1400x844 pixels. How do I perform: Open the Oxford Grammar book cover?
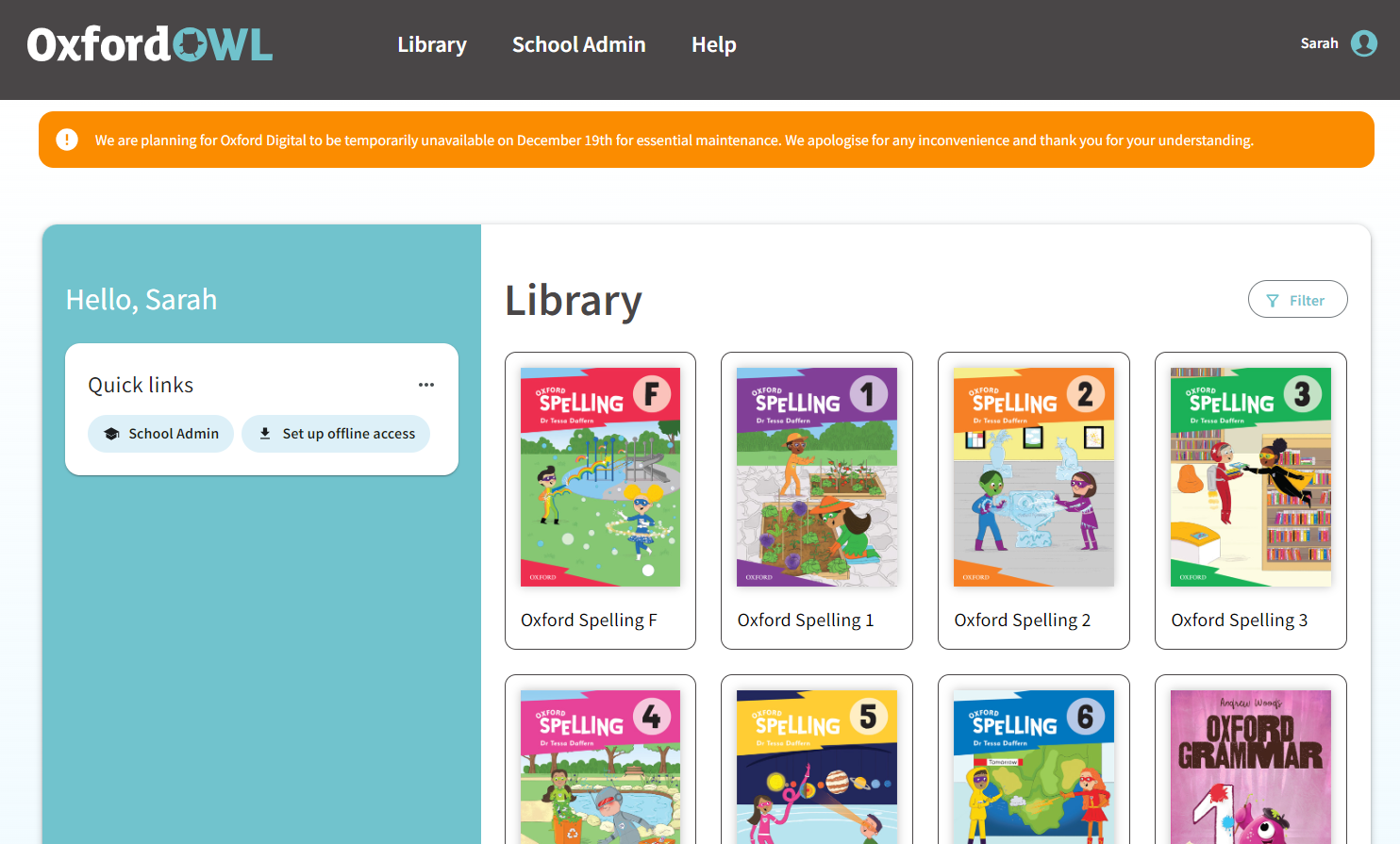click(x=1251, y=767)
